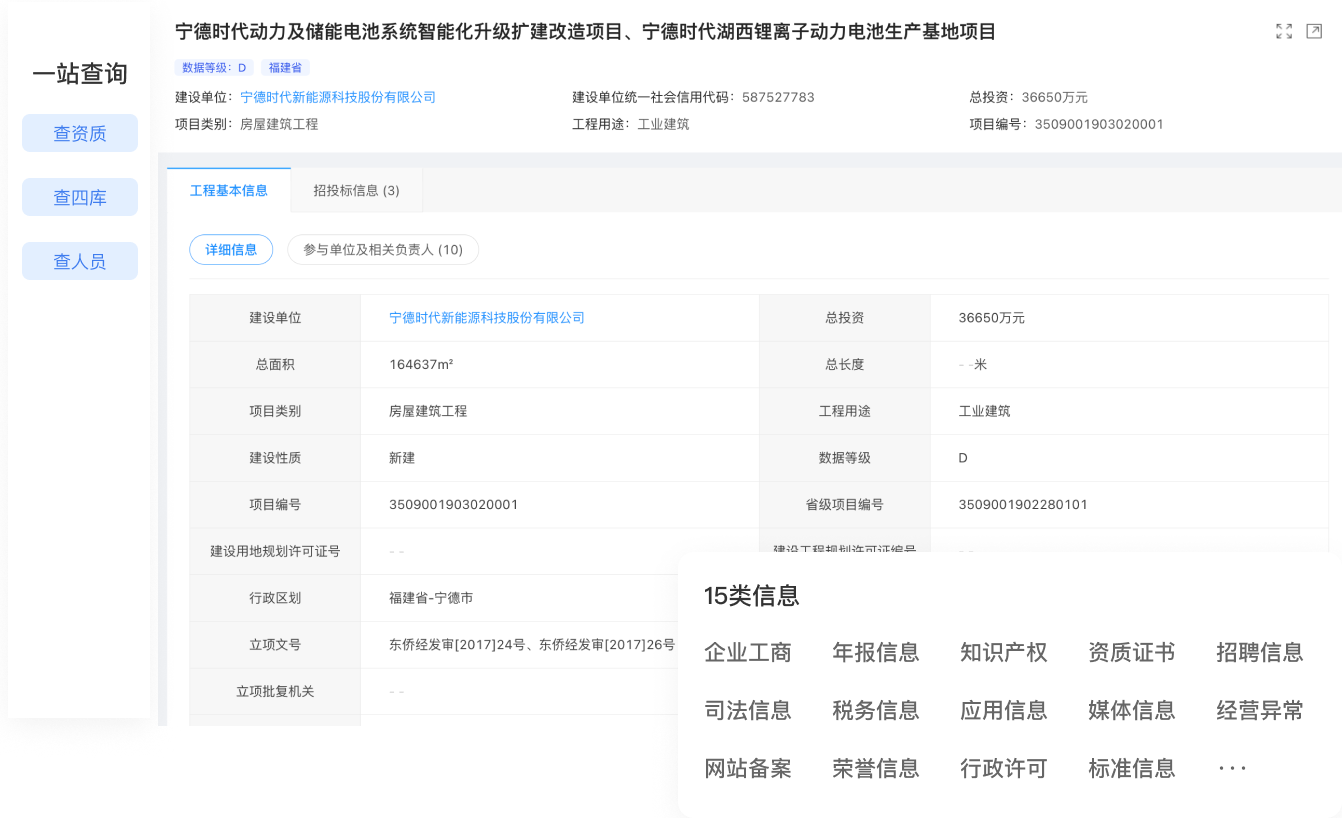The image size is (1342, 818).
Task: Click 招聘信息 in info panel
Action: 1260,653
